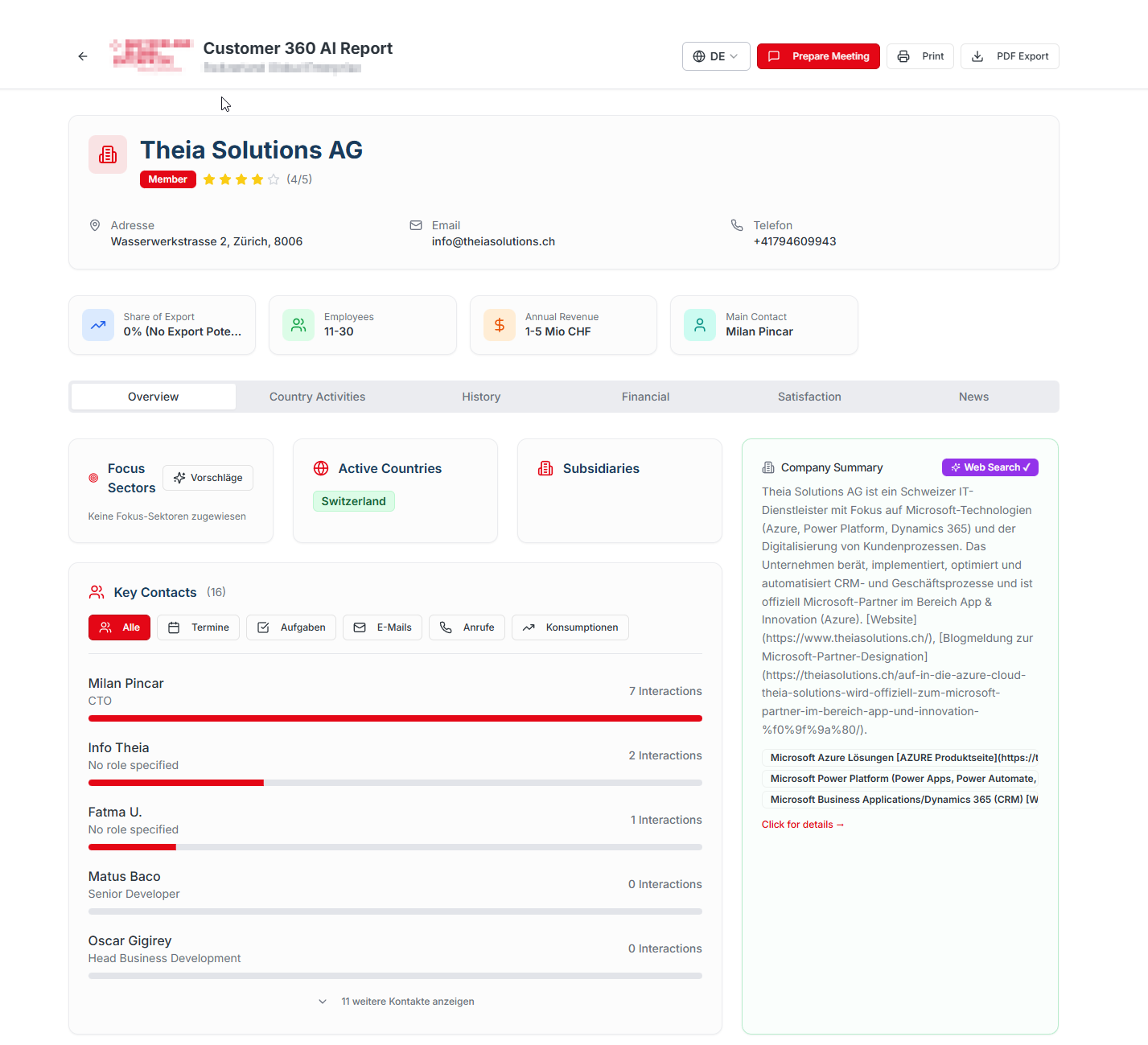The image size is (1148, 1045).
Task: Select address Wasserwerkstrasse 2, Zürich, 8006
Action: click(207, 241)
